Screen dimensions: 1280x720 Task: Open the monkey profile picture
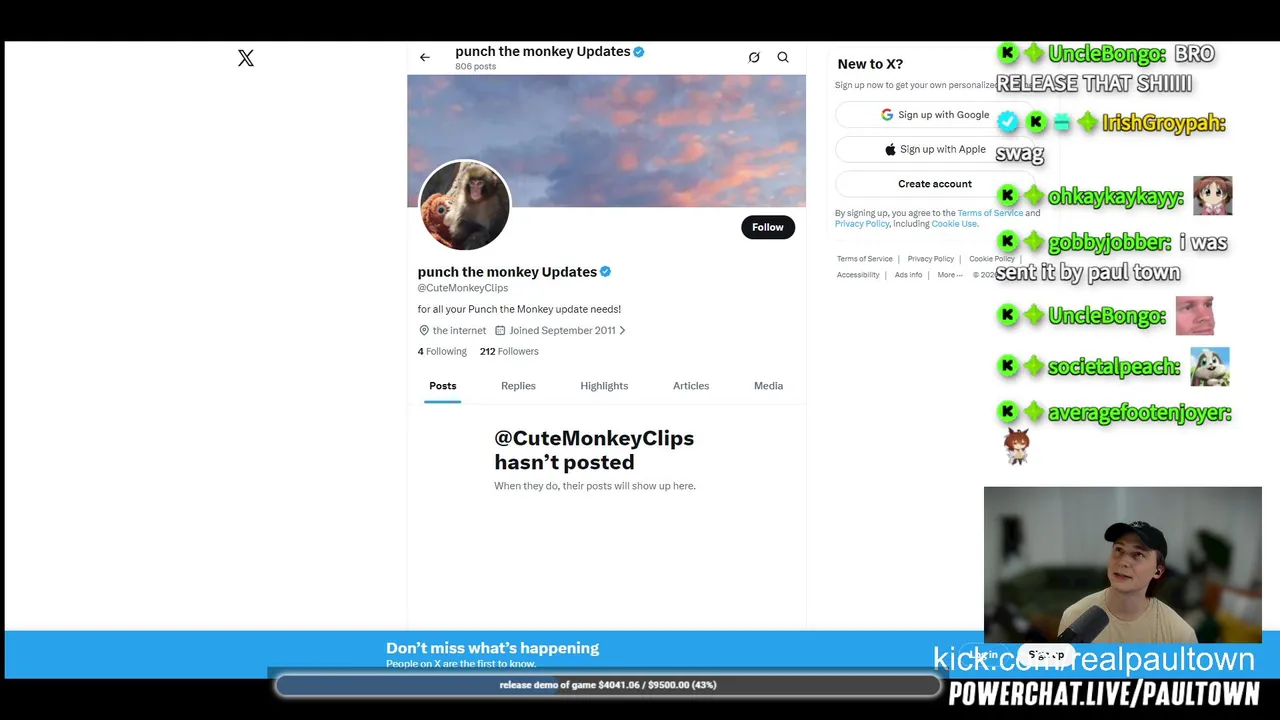(465, 205)
